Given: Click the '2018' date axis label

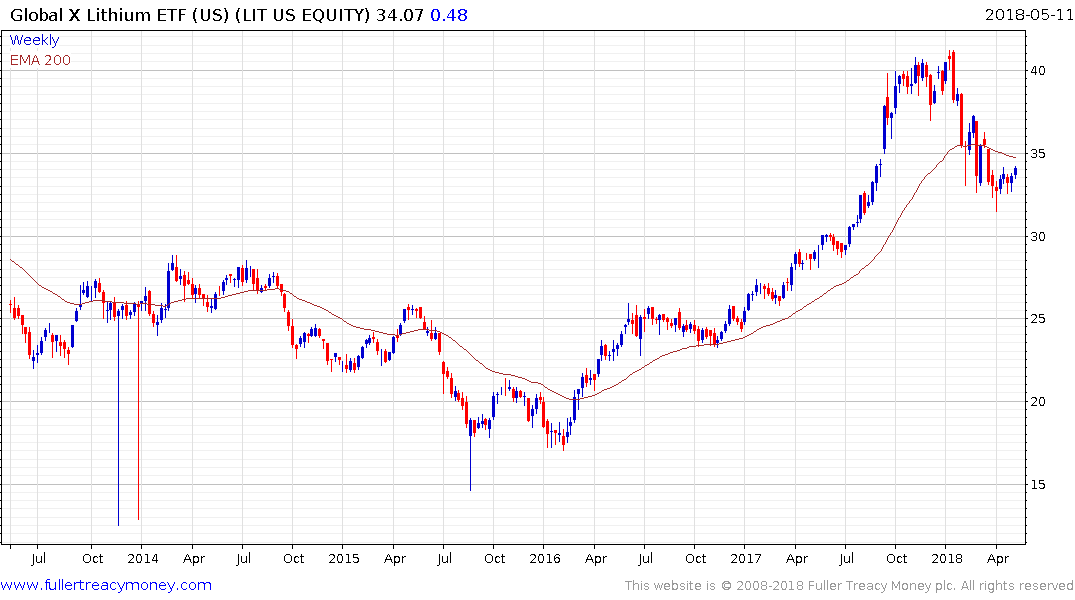Looking at the screenshot, I should tap(947, 559).
